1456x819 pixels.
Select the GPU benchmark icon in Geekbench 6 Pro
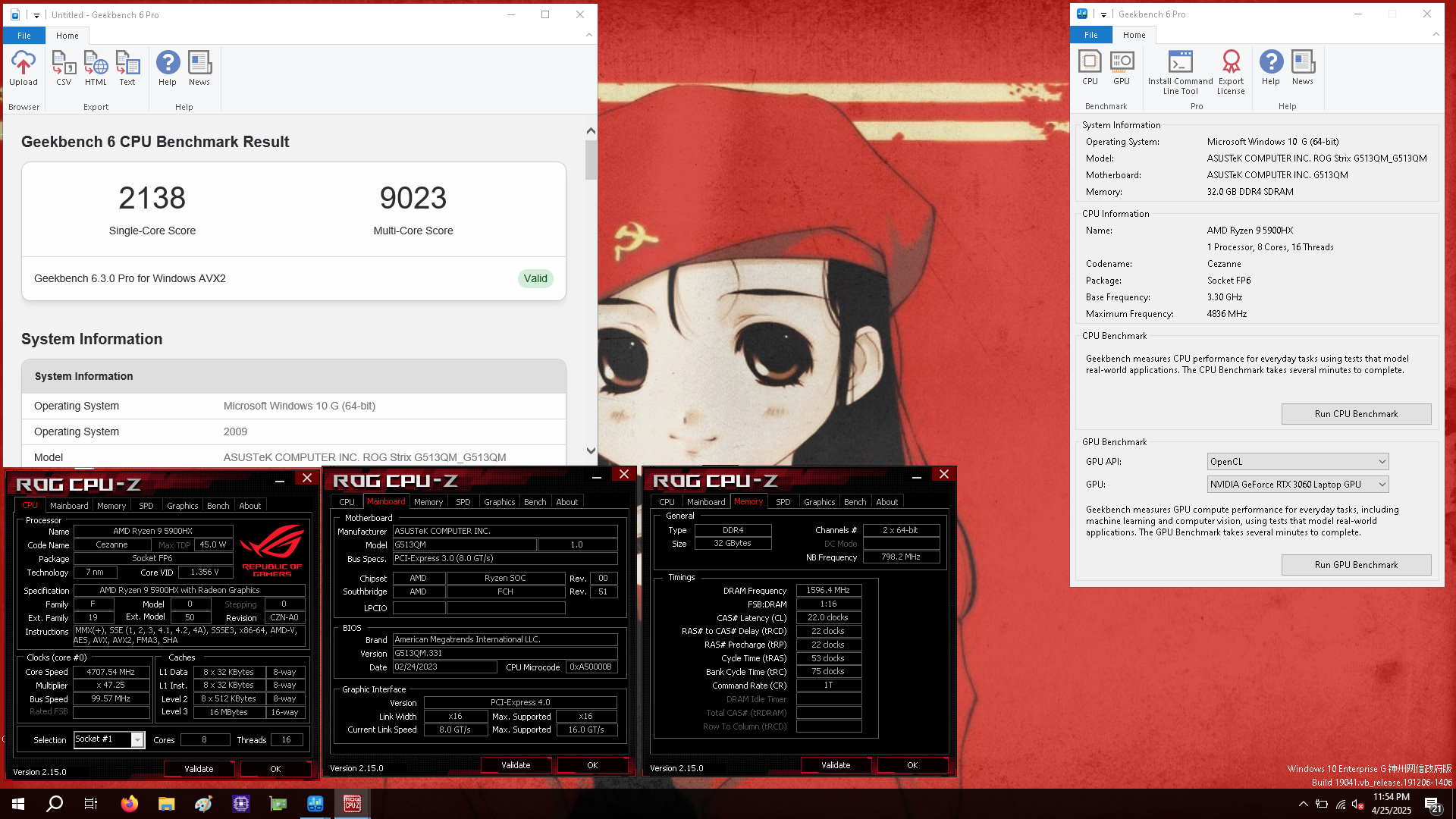coord(1122,67)
